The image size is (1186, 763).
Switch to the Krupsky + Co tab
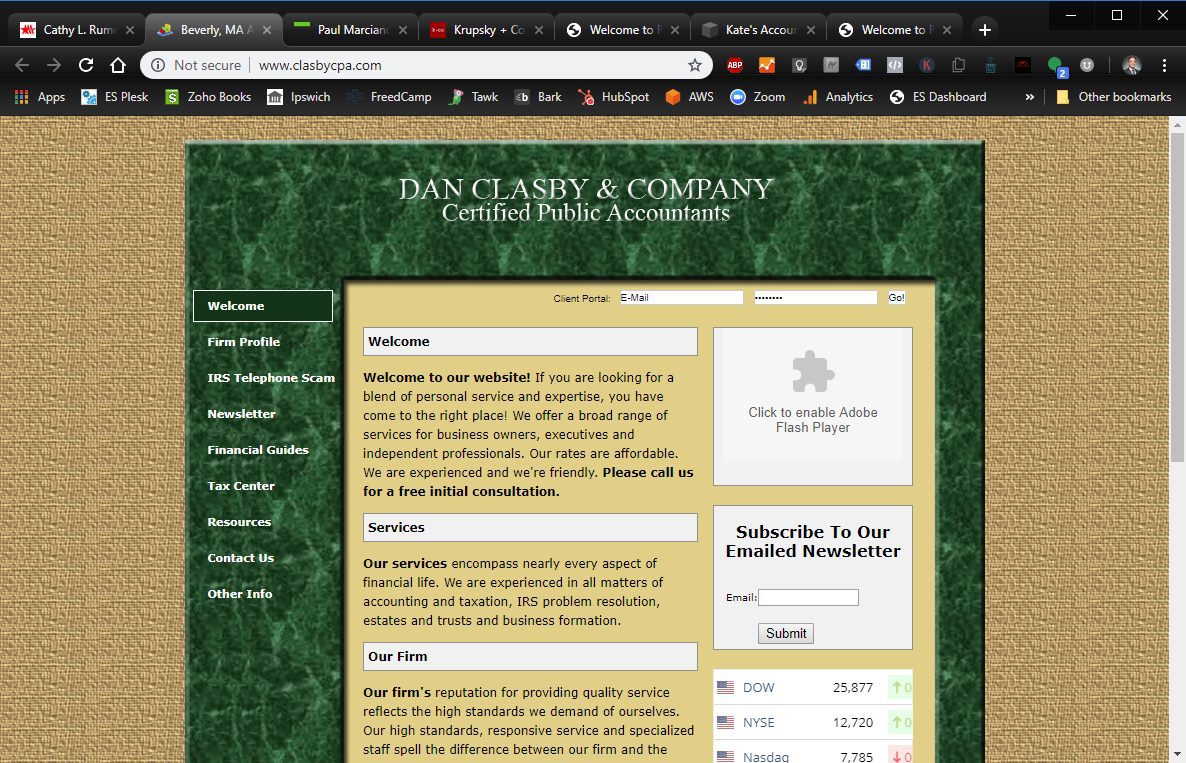click(x=486, y=29)
